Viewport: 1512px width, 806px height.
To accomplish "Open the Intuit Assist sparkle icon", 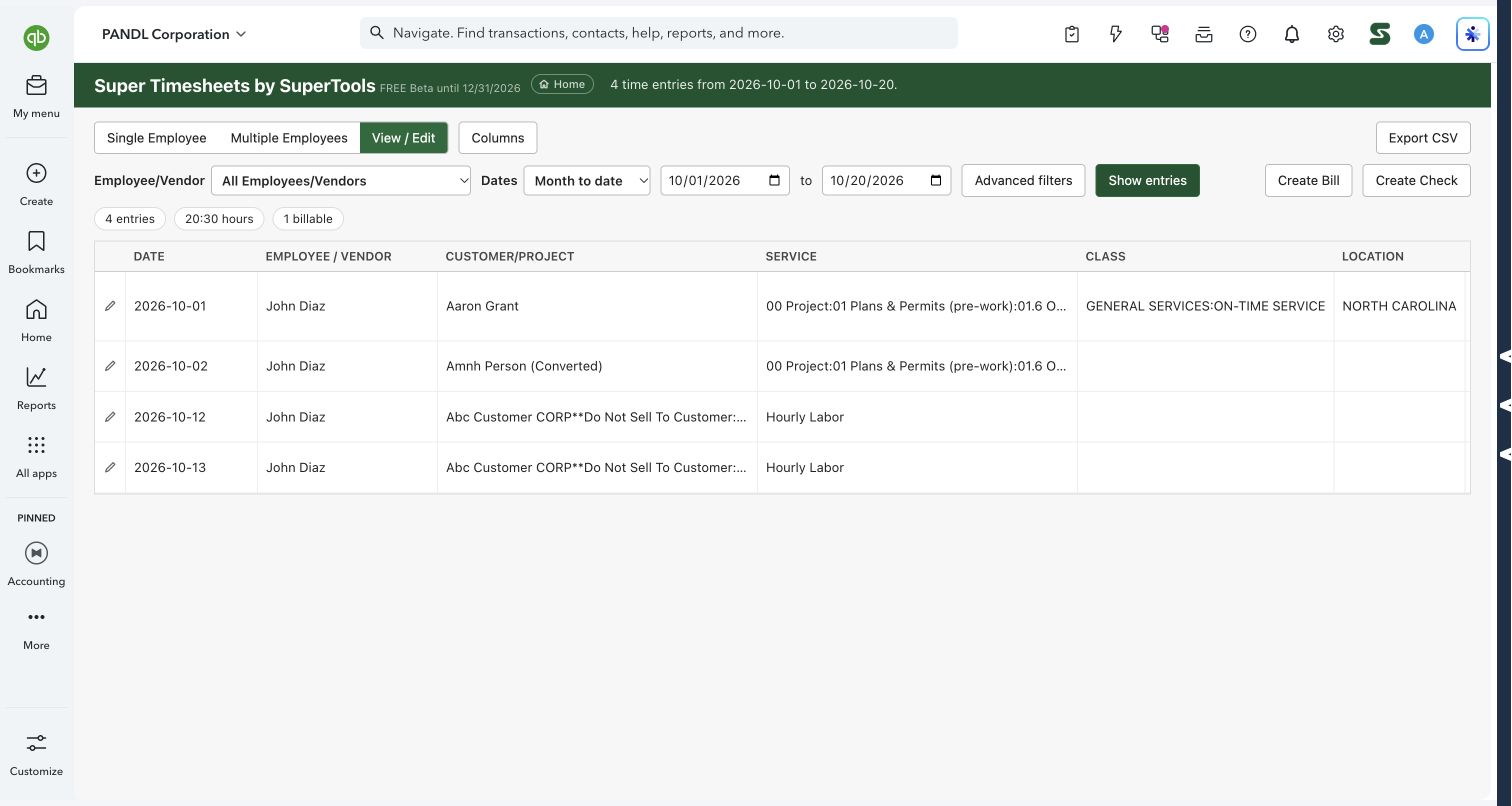I will [x=1473, y=34].
